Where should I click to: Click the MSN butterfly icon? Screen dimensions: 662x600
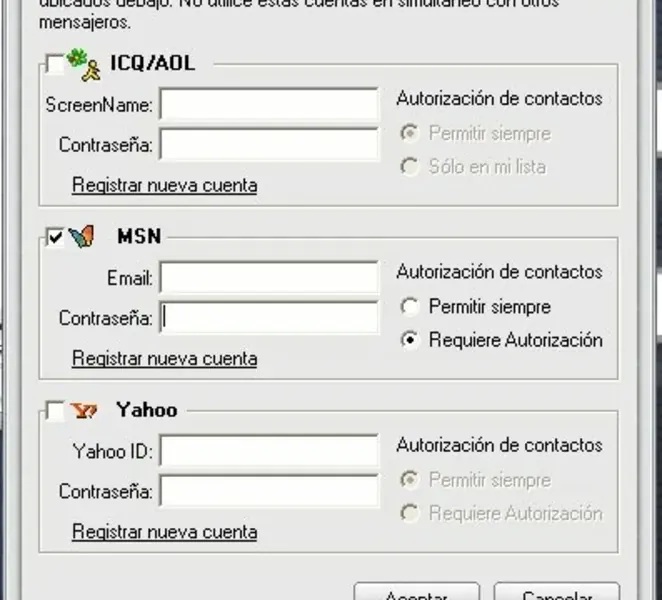82,237
